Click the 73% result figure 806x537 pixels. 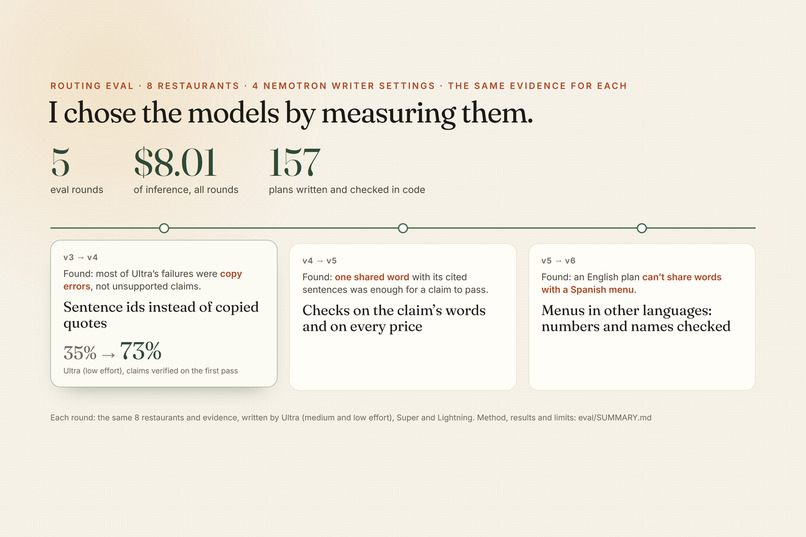pos(141,351)
